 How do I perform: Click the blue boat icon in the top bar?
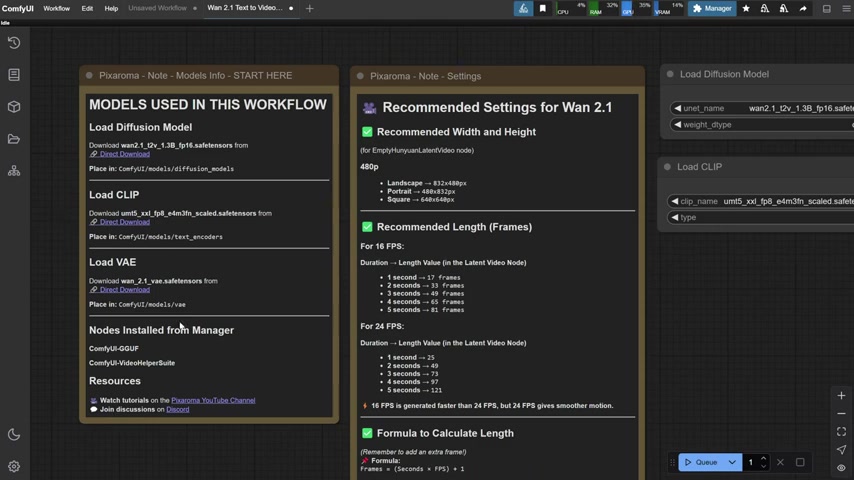point(523,8)
